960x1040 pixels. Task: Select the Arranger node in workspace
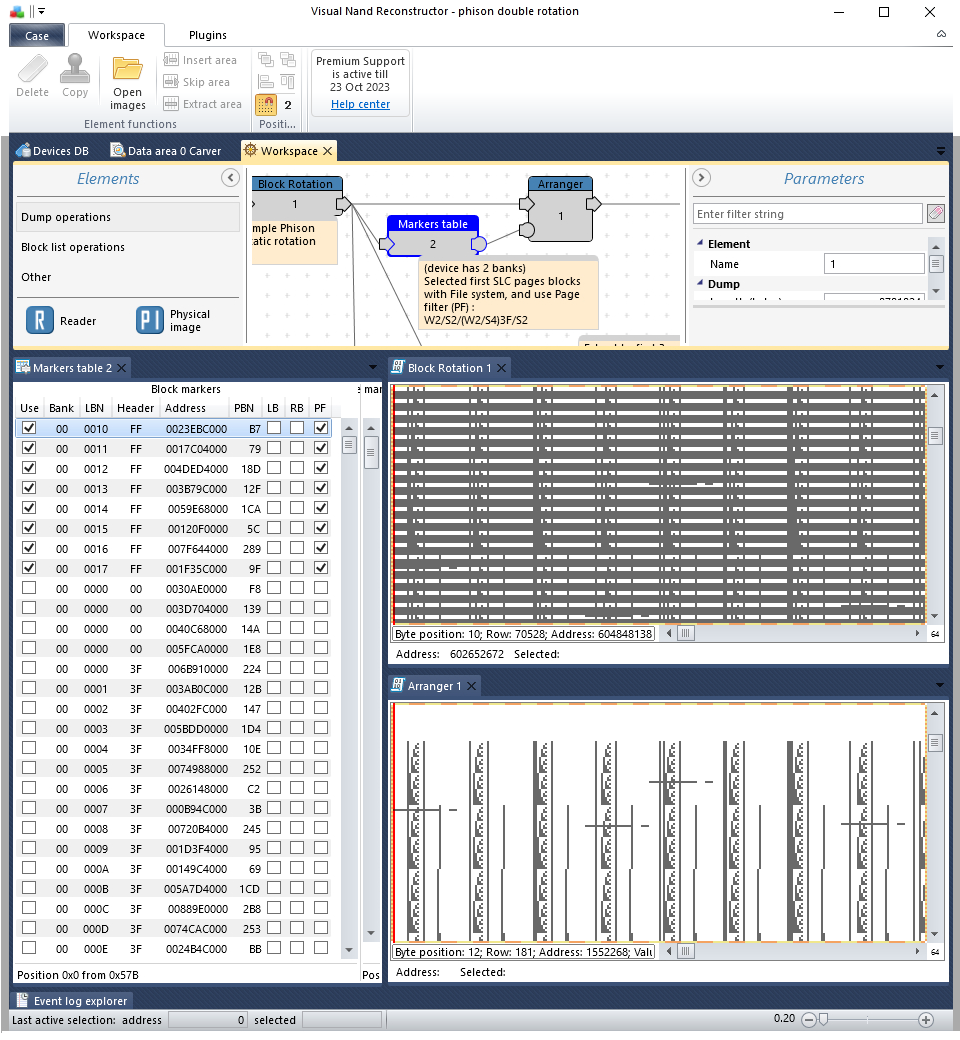tap(561, 209)
